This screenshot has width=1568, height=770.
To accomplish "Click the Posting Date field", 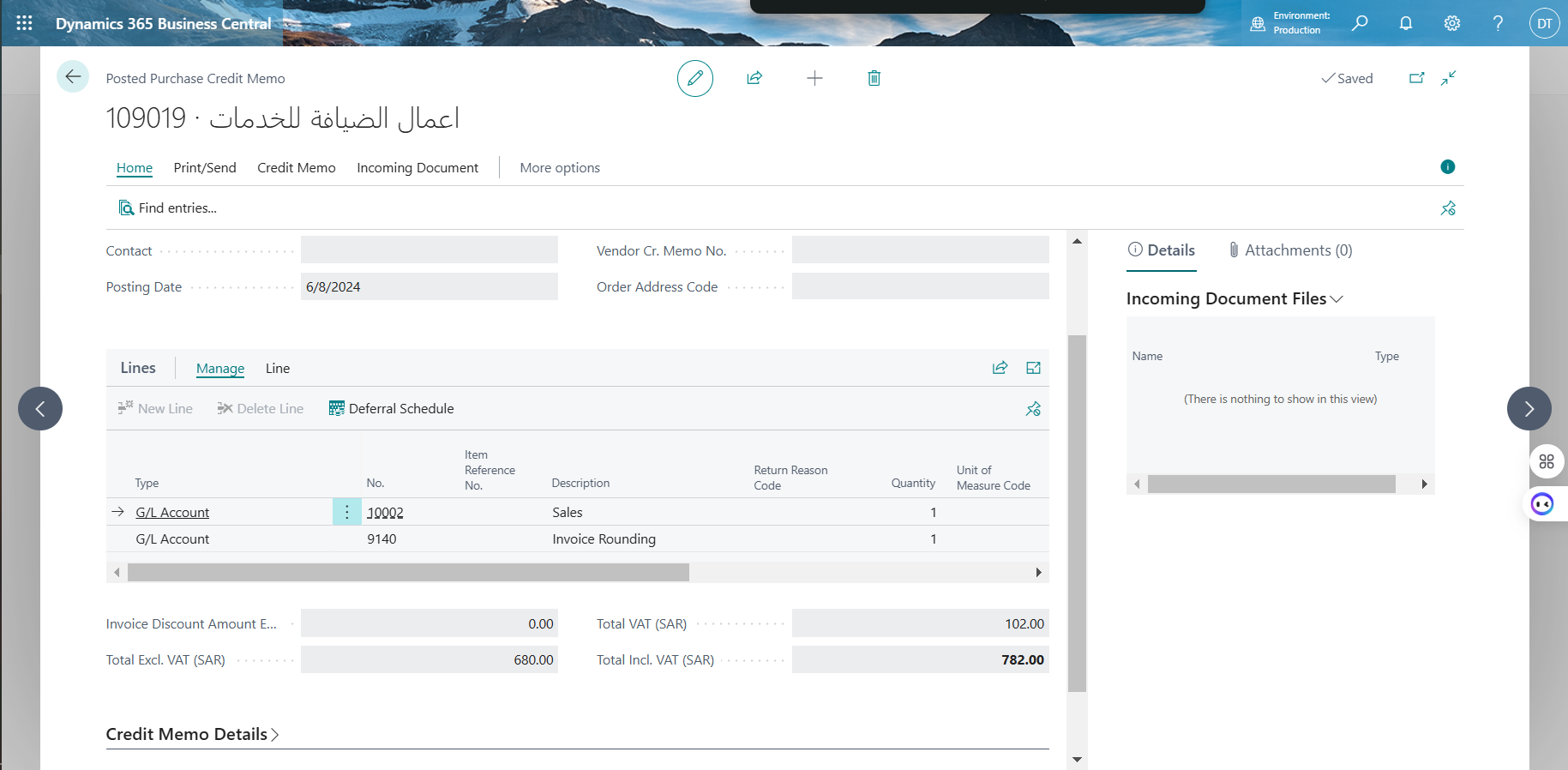I will pyautogui.click(x=430, y=286).
